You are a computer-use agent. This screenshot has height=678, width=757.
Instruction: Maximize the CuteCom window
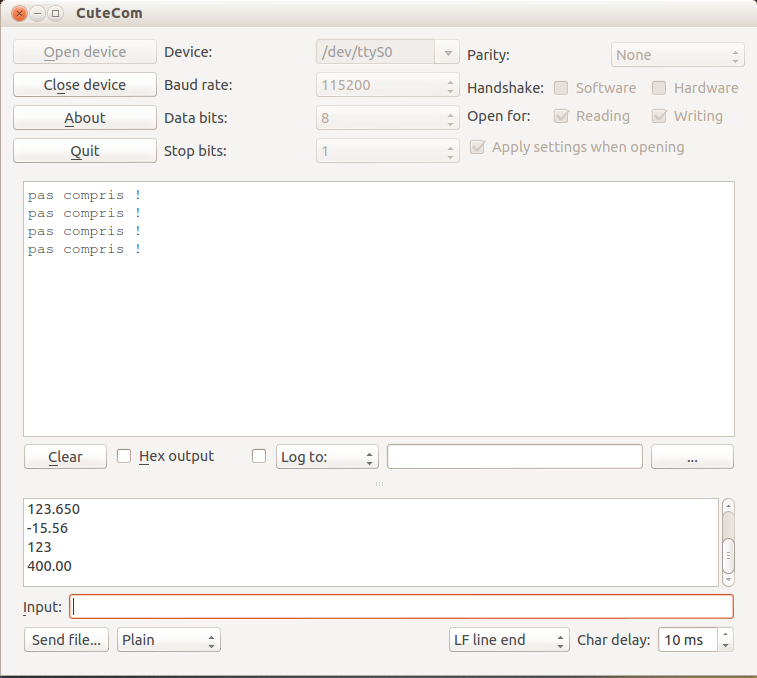click(56, 13)
